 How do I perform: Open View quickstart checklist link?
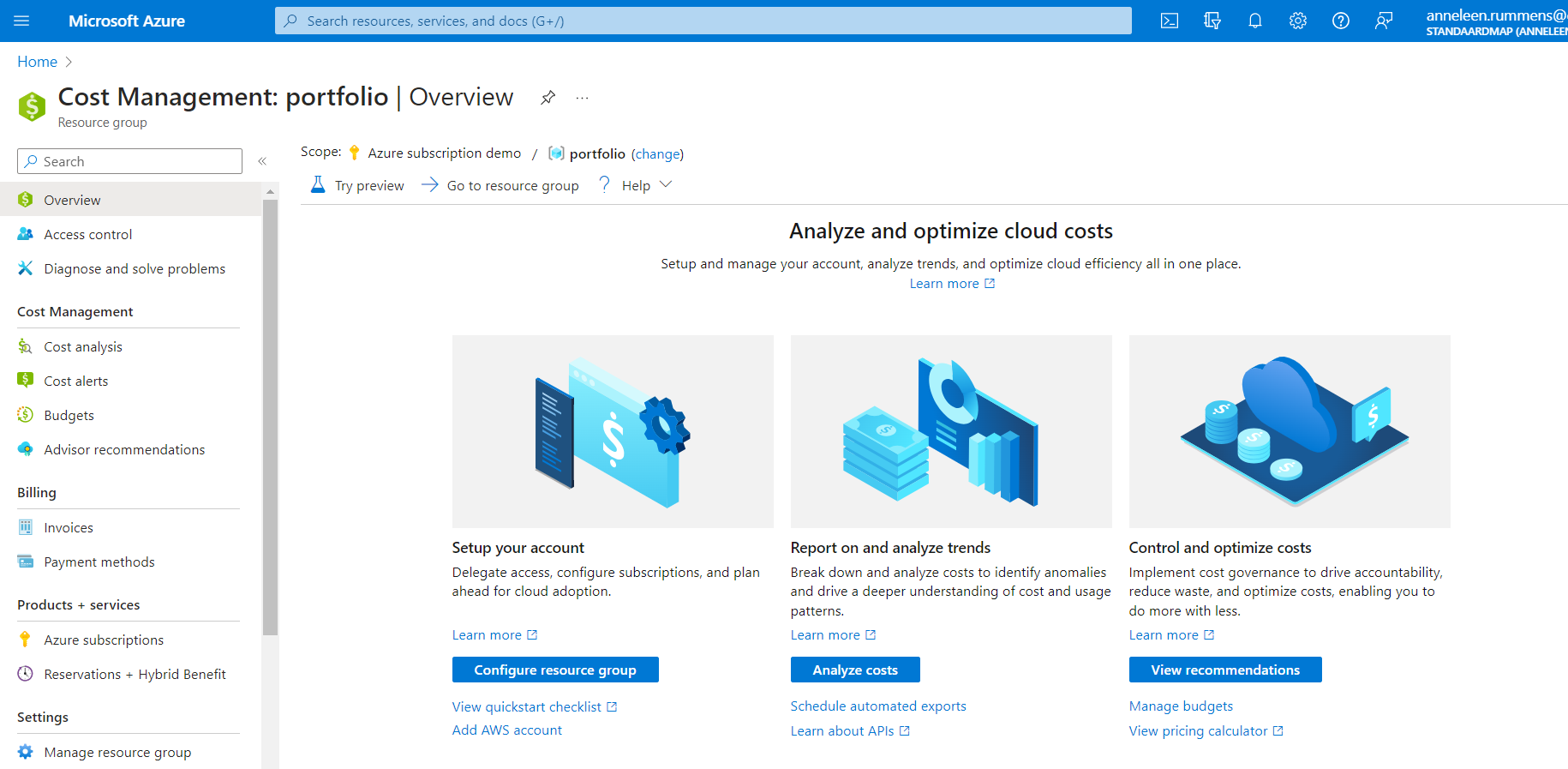[x=535, y=706]
